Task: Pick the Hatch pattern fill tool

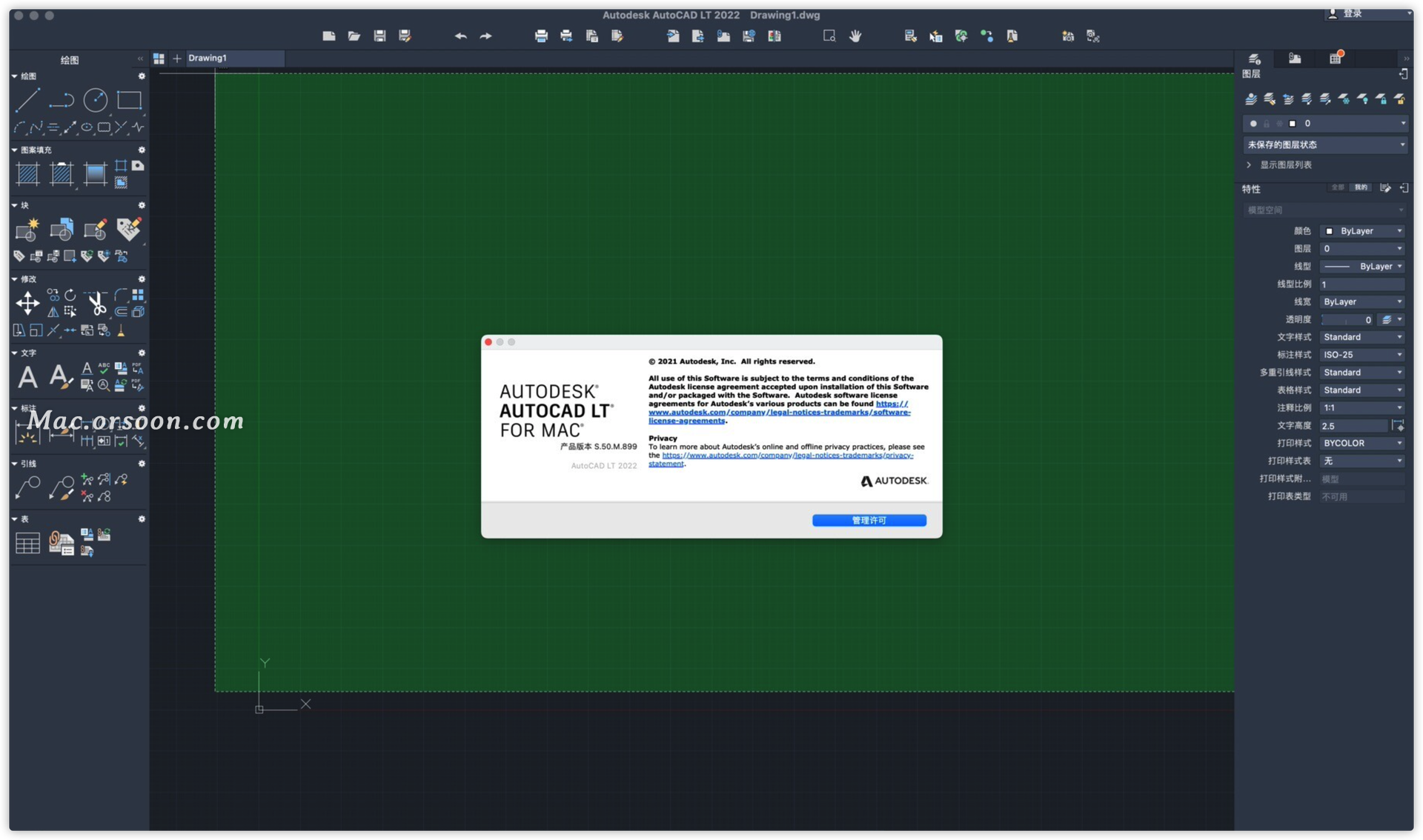Action: (x=27, y=174)
